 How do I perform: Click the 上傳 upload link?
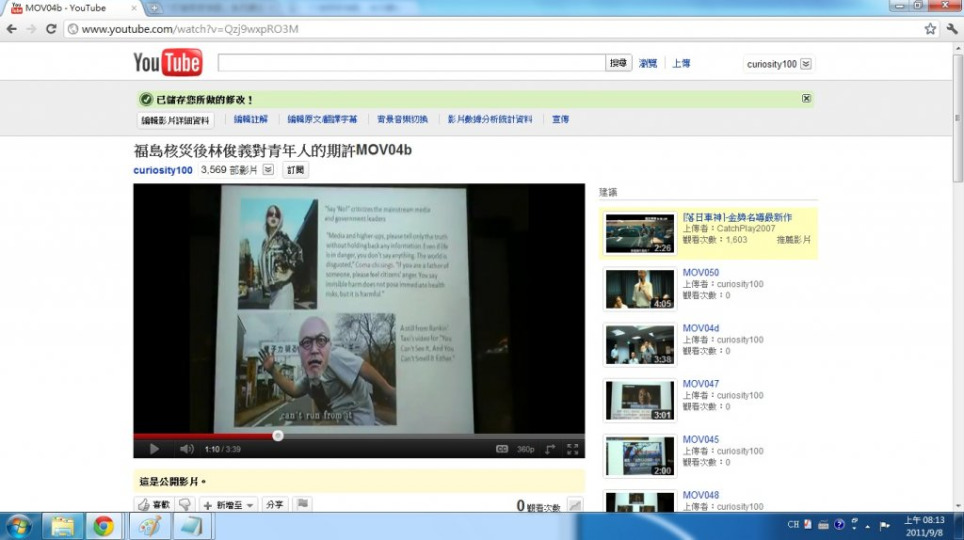tap(681, 64)
